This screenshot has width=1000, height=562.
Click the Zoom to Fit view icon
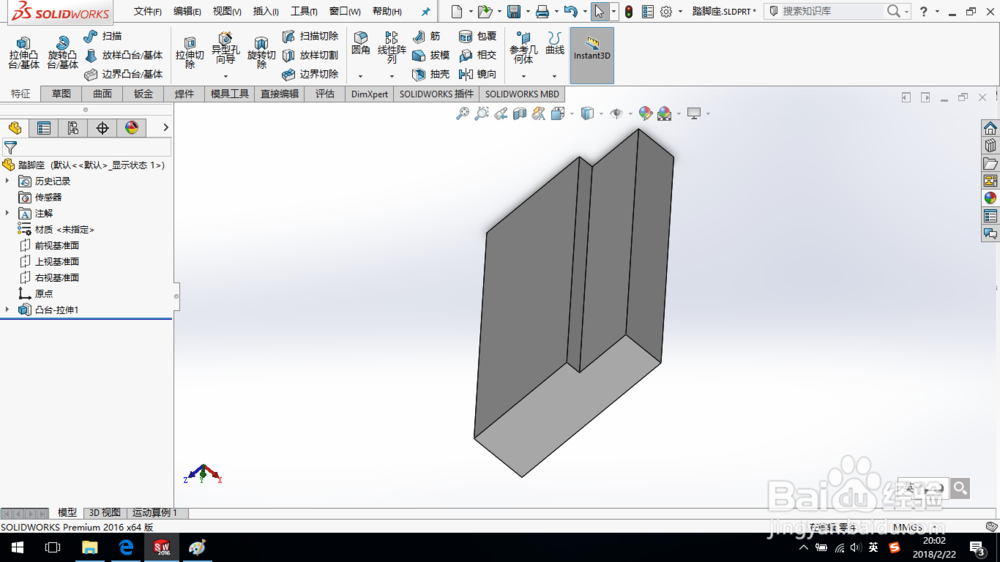[x=462, y=114]
